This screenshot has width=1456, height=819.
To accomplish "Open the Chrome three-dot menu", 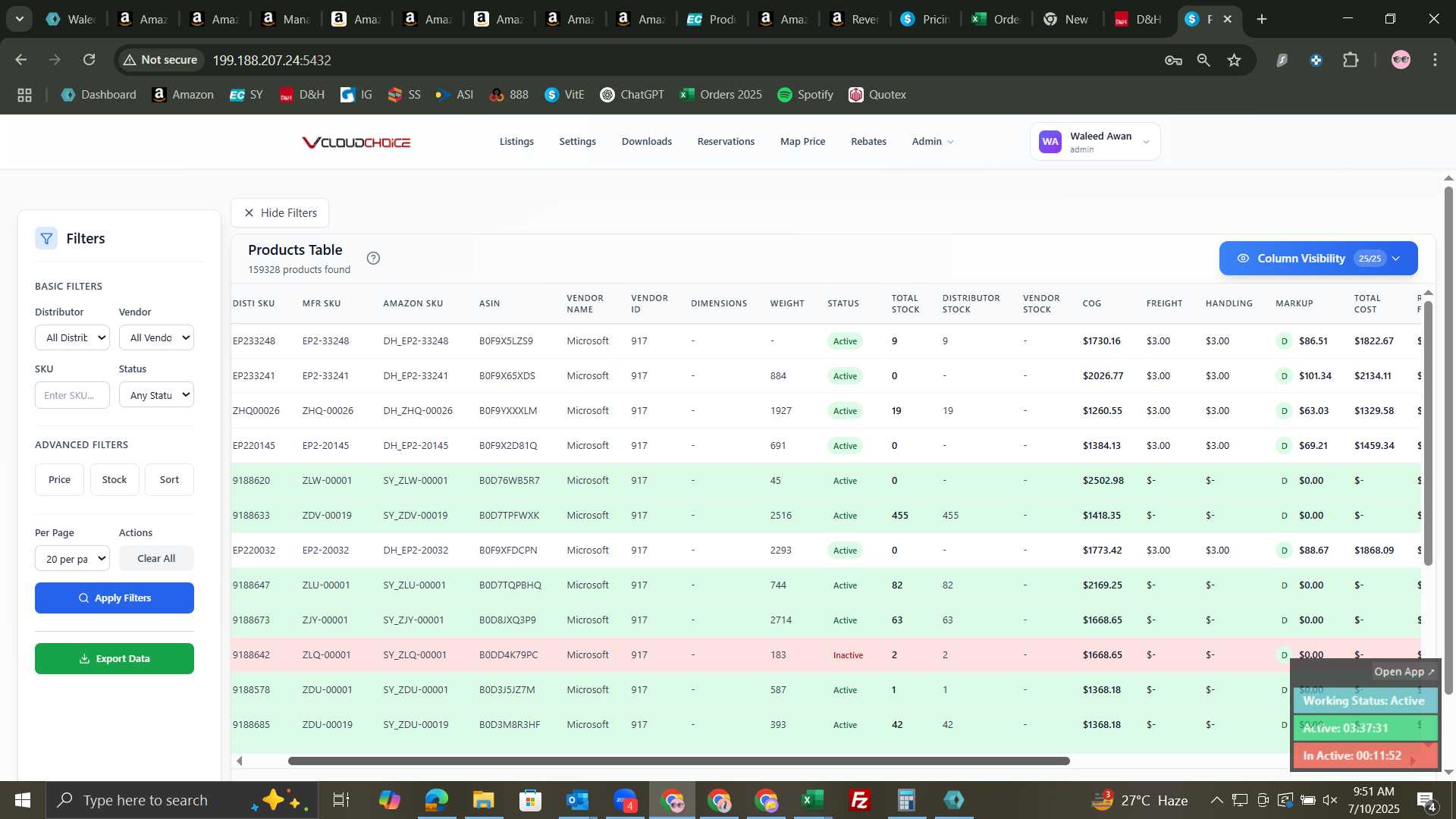I will pos(1435,60).
